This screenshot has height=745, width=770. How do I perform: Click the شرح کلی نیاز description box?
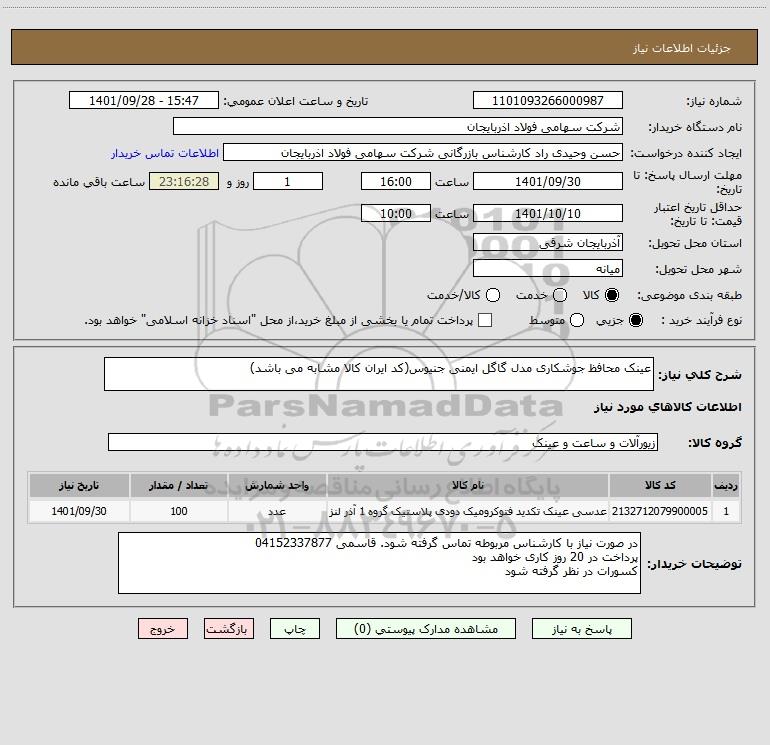(379, 374)
